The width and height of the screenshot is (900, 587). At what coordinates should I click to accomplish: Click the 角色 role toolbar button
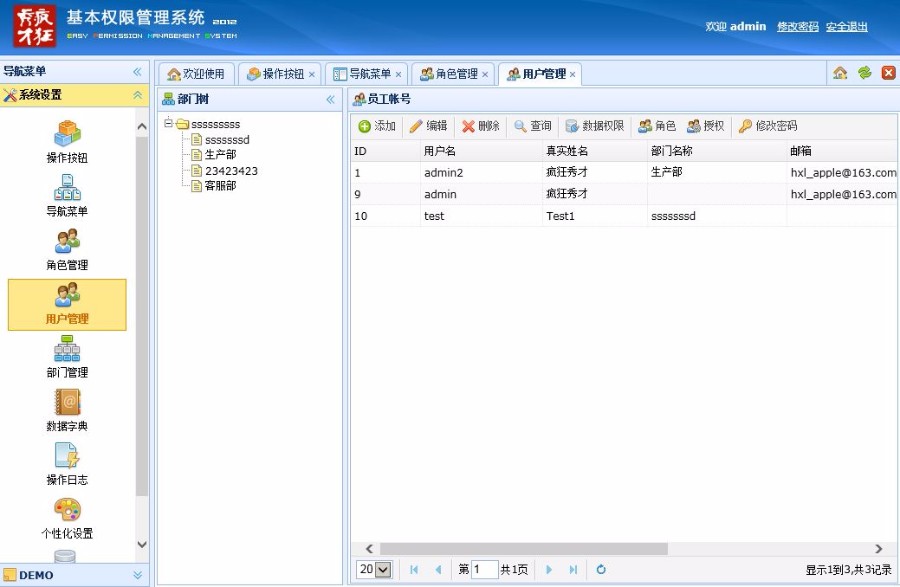(x=657, y=126)
